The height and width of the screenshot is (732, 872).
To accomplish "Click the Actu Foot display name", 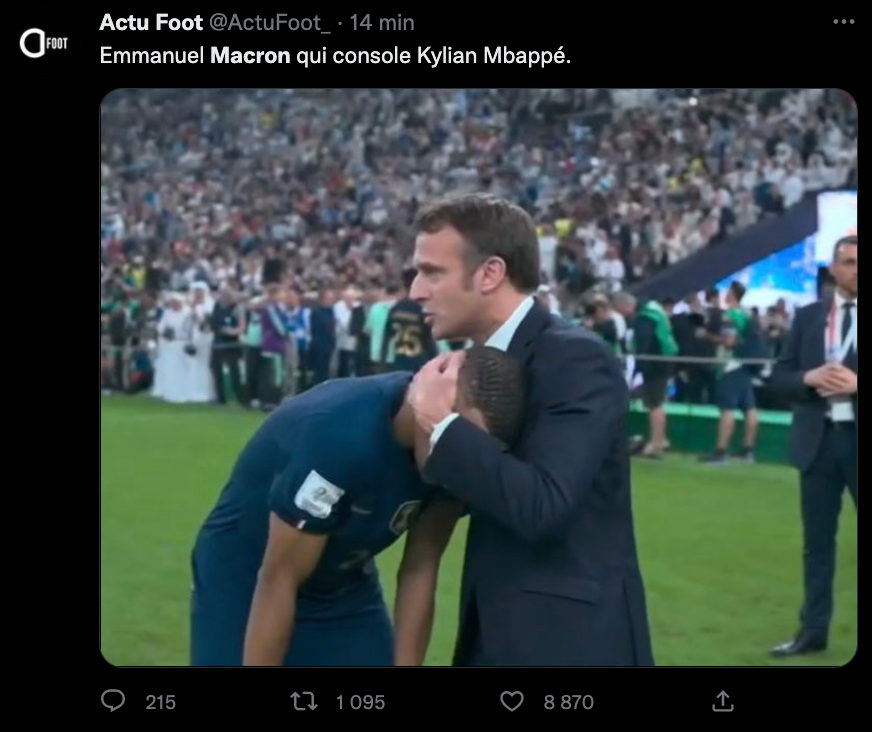I will point(151,23).
